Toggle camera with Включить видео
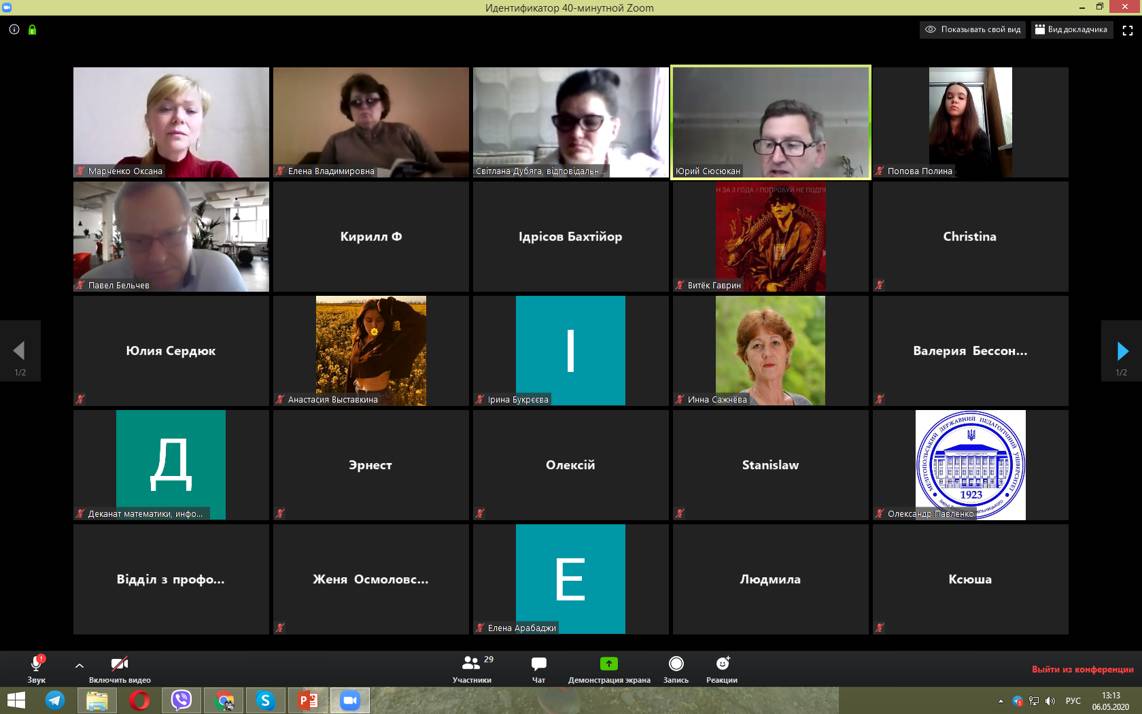The image size is (1142, 714). pos(119,668)
